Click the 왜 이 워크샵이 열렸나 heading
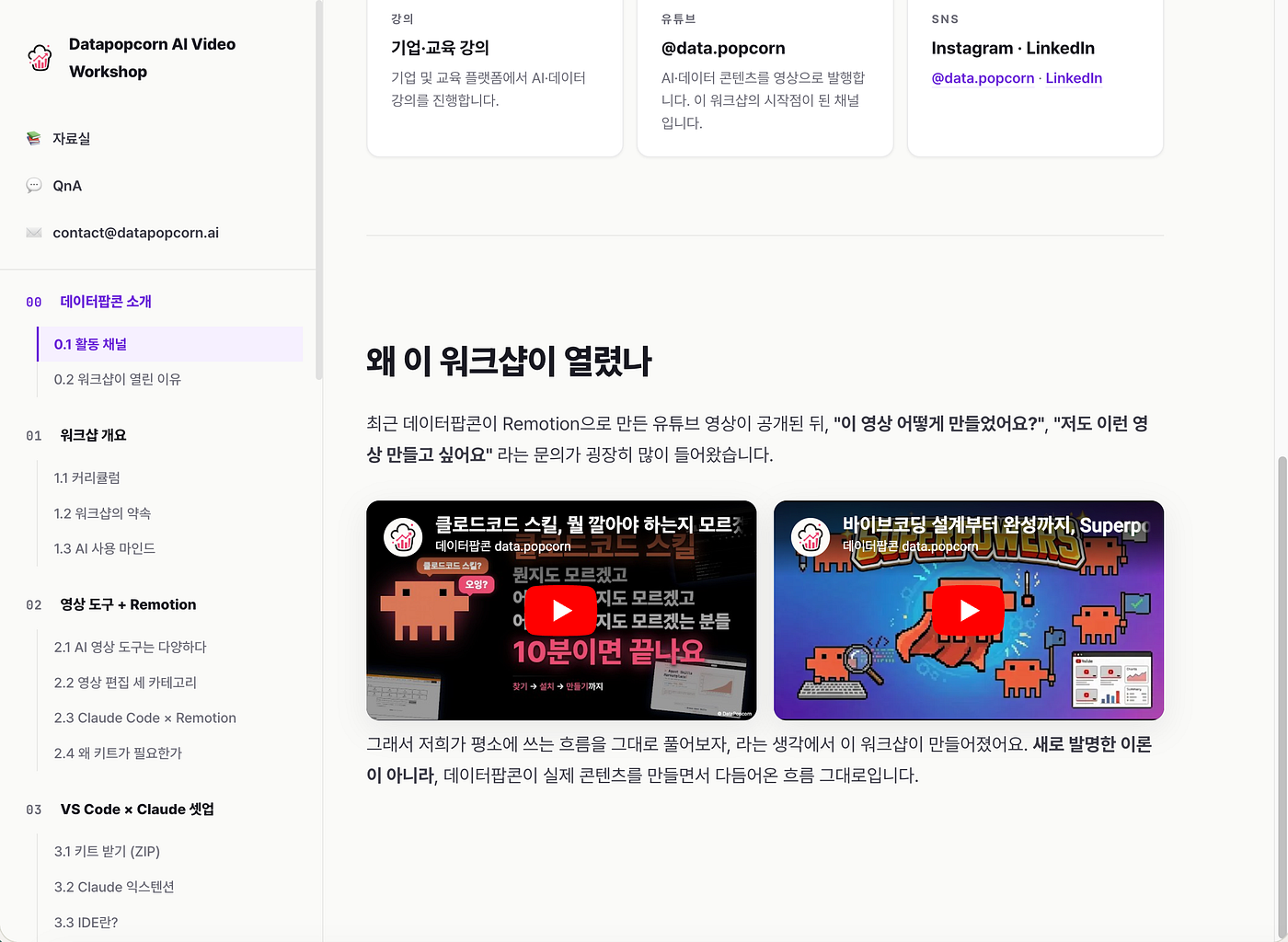Screen dimensions: 1288x942 coord(509,361)
